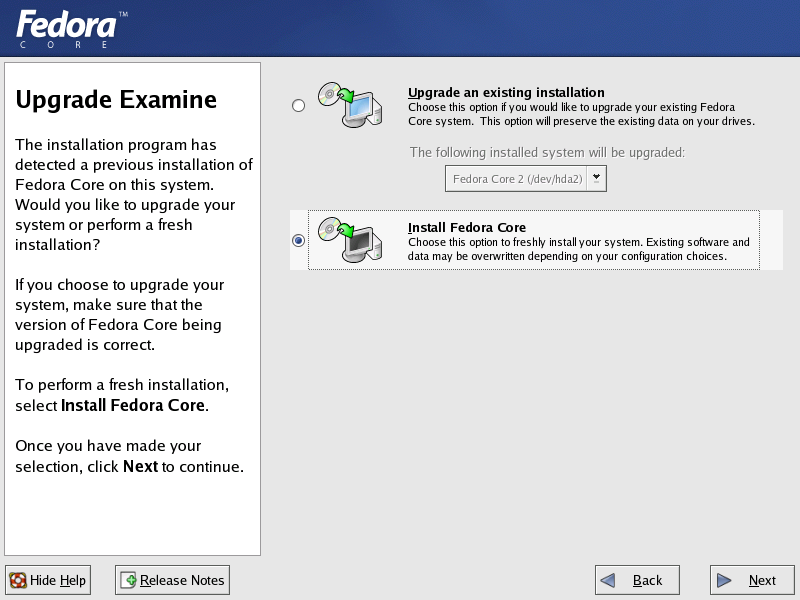This screenshot has width=800, height=600.
Task: Click the dropdown arrow beside Fedora Core 2
Action: coord(596,179)
